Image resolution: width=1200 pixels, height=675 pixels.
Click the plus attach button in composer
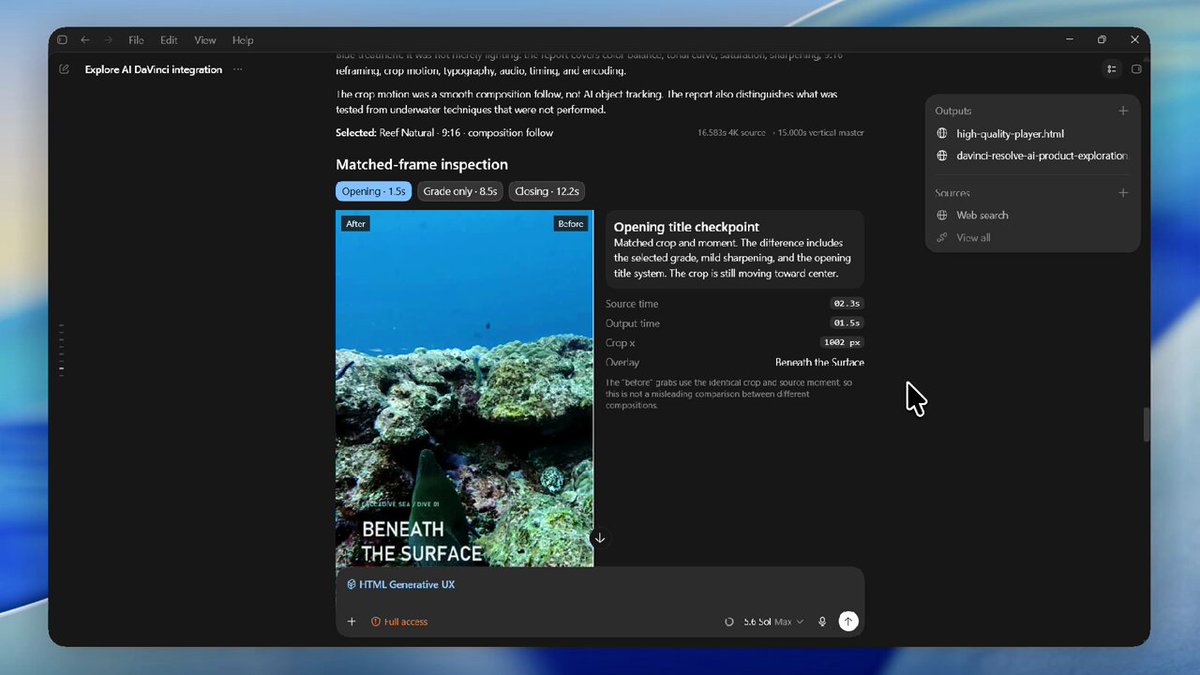tap(351, 622)
